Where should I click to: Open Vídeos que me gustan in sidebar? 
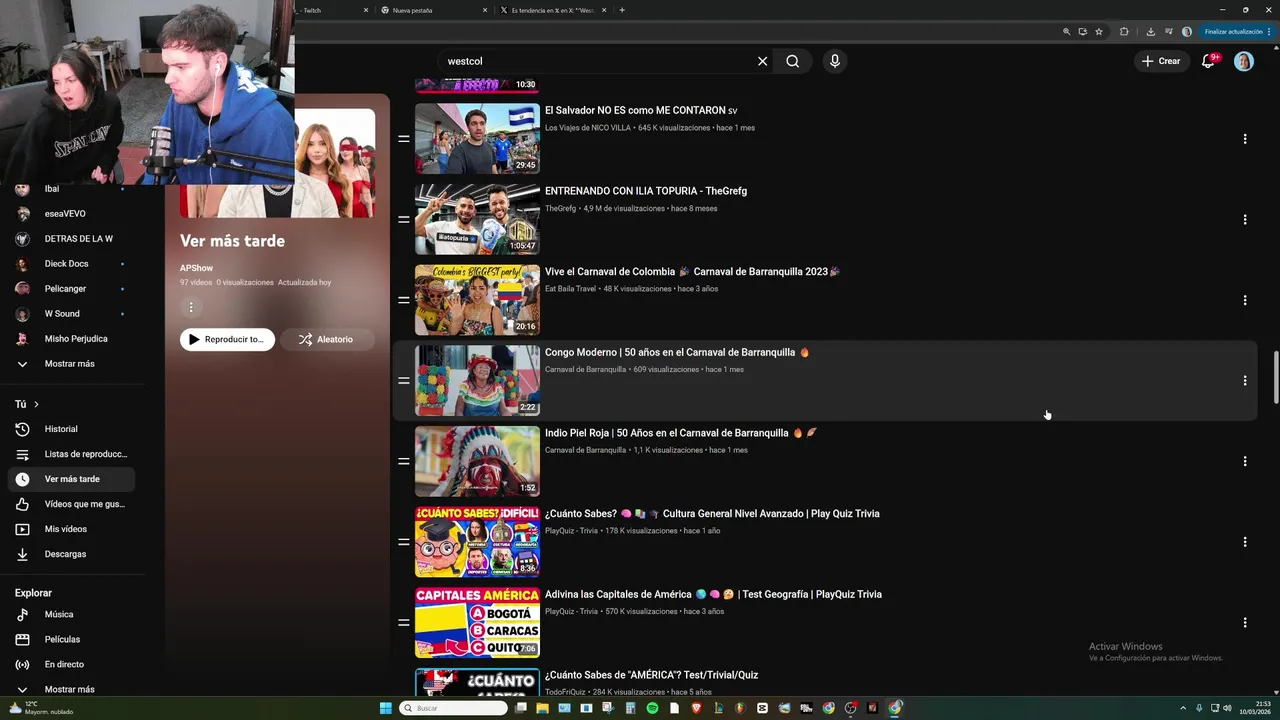(70, 504)
